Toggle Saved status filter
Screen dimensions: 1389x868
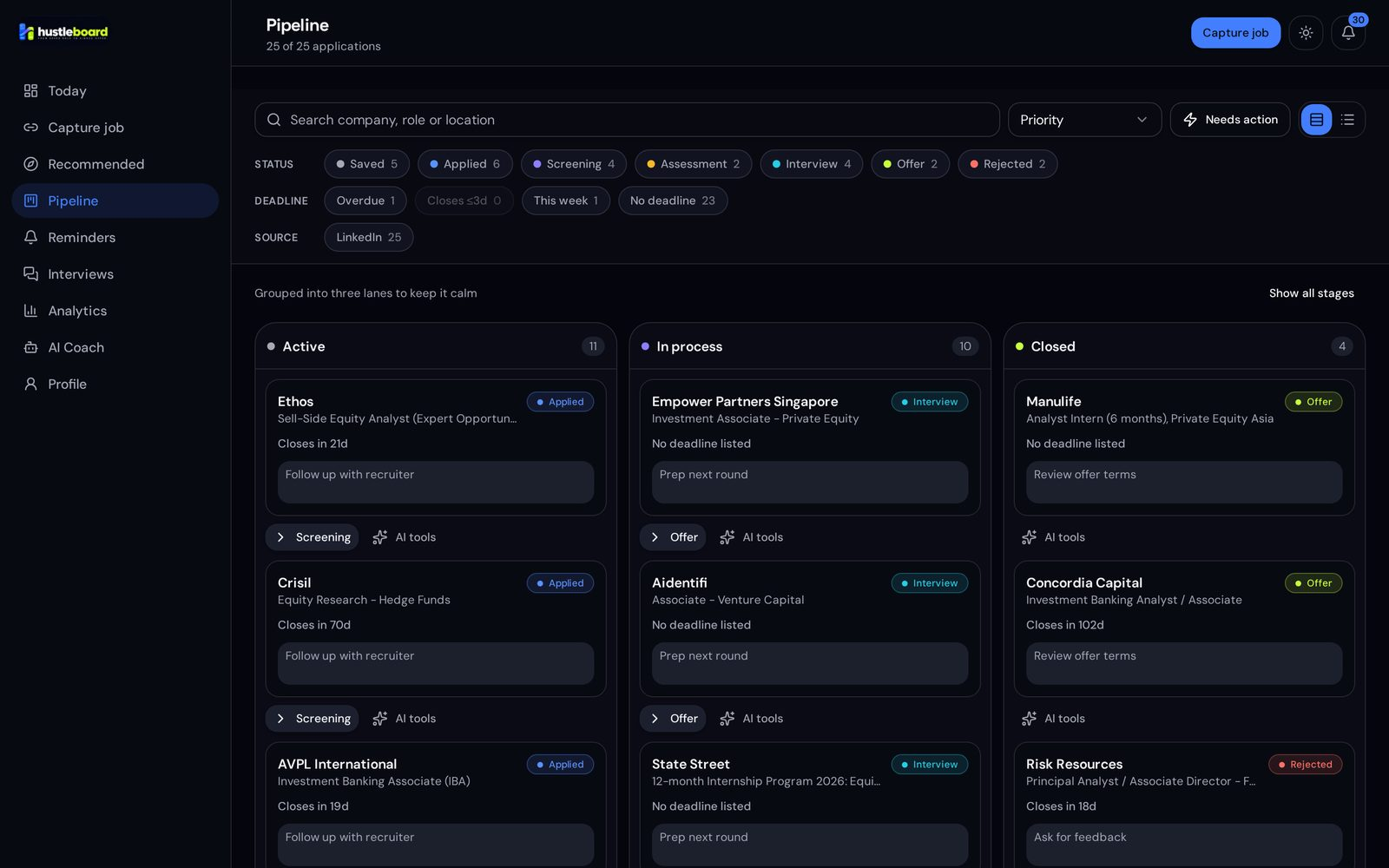coord(366,164)
